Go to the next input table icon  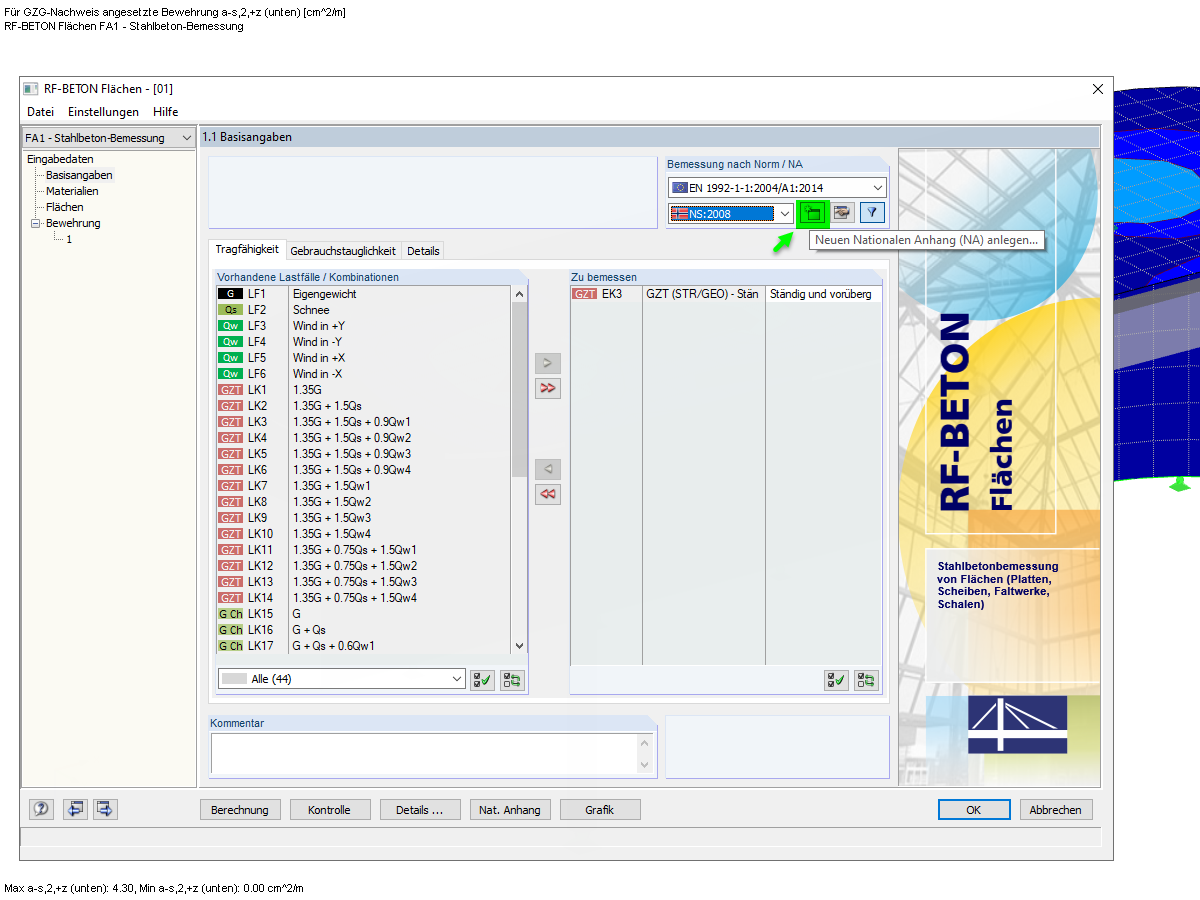tap(105, 809)
